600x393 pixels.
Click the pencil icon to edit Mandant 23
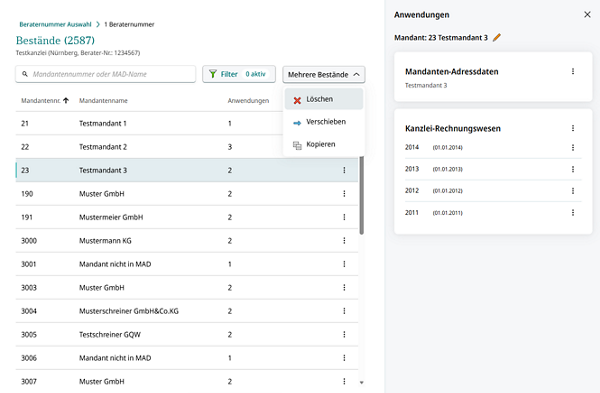[x=497, y=38]
